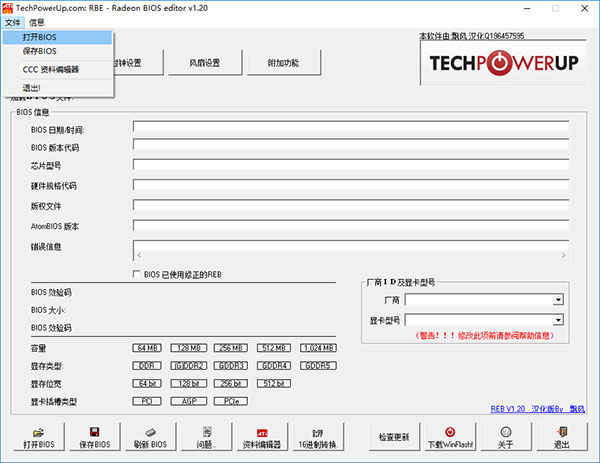Select the 256 bit bus width indicator

(x=231, y=383)
